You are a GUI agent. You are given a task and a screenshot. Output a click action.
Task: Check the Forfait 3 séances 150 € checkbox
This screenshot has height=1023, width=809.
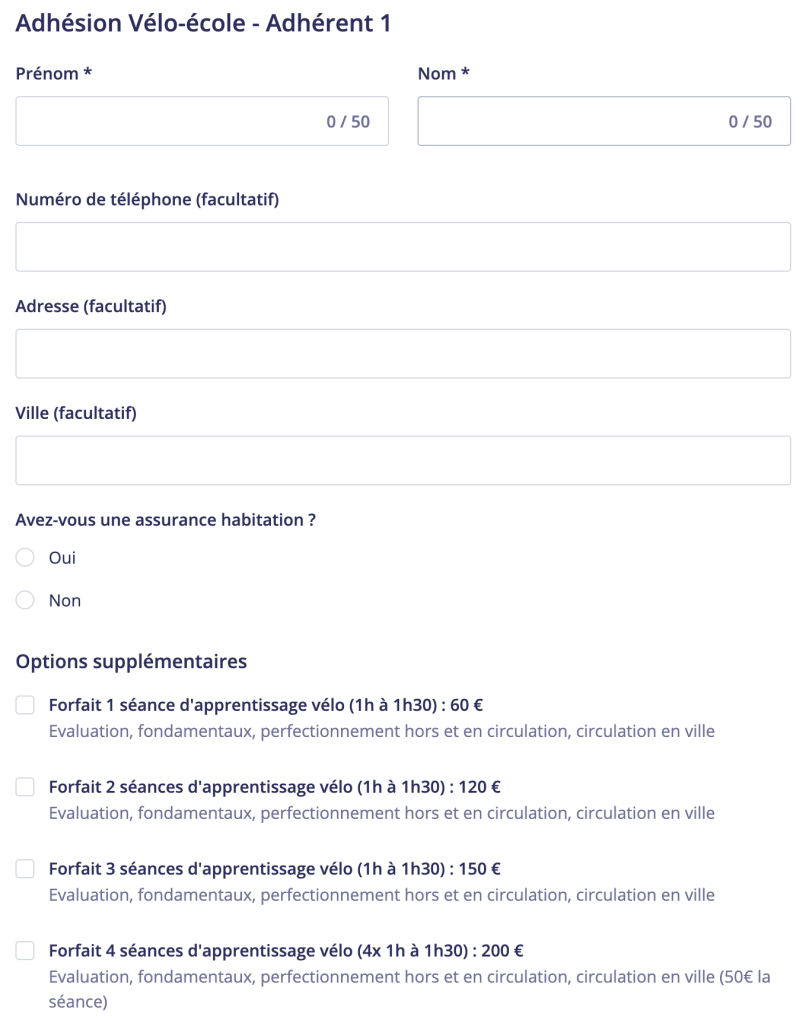25,870
